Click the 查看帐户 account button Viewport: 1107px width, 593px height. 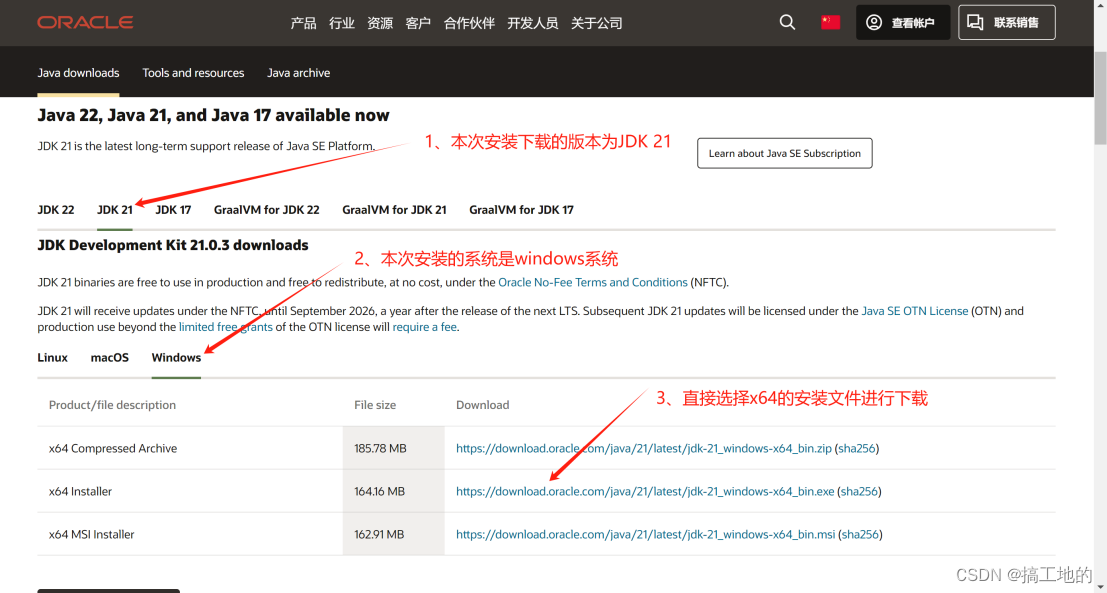pos(903,23)
